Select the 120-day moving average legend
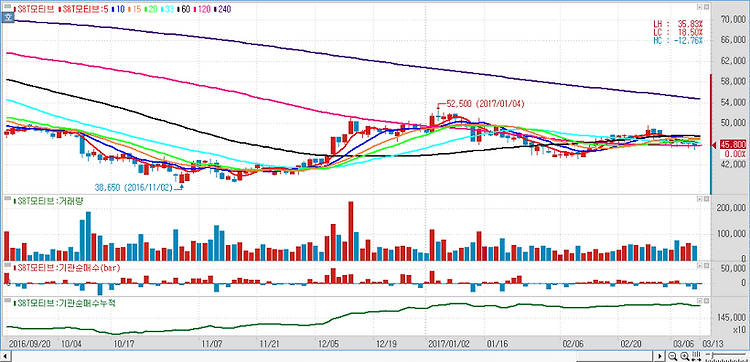The image size is (750, 362). click(203, 9)
